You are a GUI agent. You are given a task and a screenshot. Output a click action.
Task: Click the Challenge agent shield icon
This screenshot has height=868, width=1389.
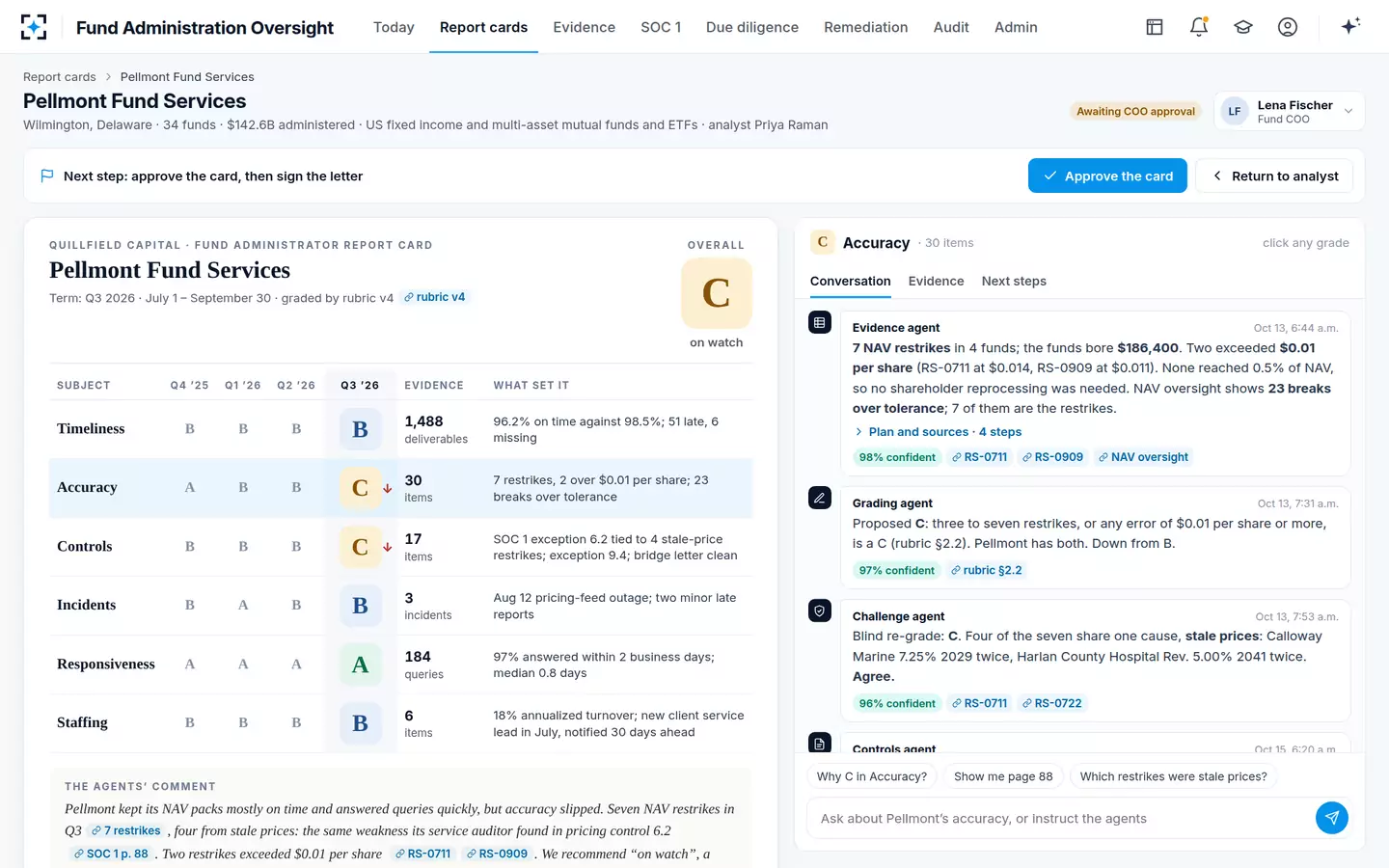tap(820, 610)
